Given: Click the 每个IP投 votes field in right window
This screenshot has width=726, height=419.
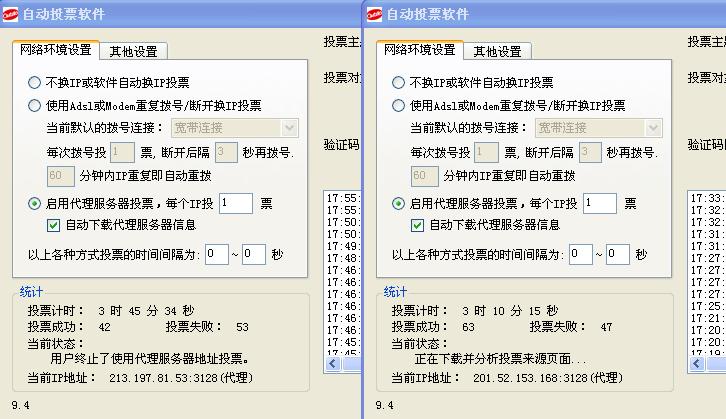Looking at the screenshot, I should 599,203.
